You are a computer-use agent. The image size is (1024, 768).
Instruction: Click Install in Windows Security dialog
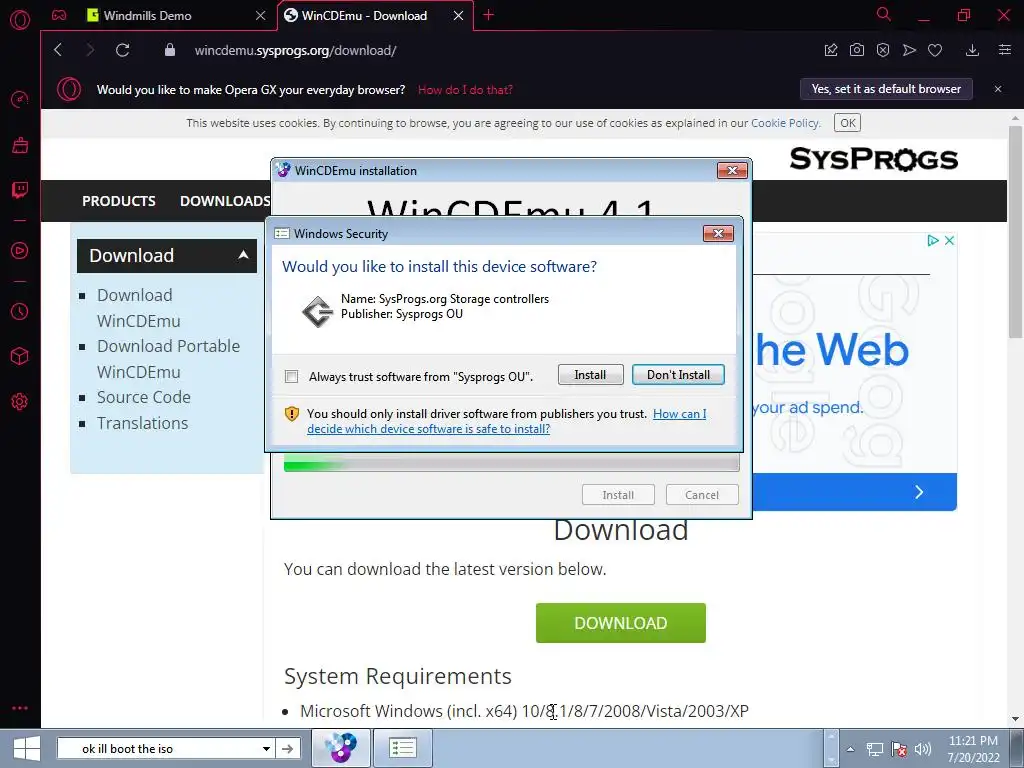click(590, 375)
